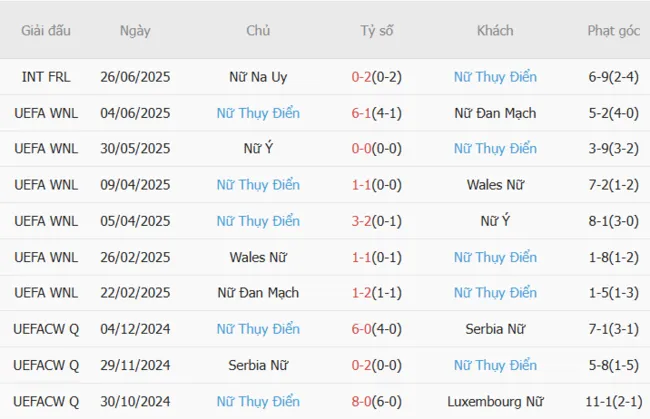Click the Nữ Na Uy team name
The height and width of the screenshot is (419, 650).
pos(258,77)
